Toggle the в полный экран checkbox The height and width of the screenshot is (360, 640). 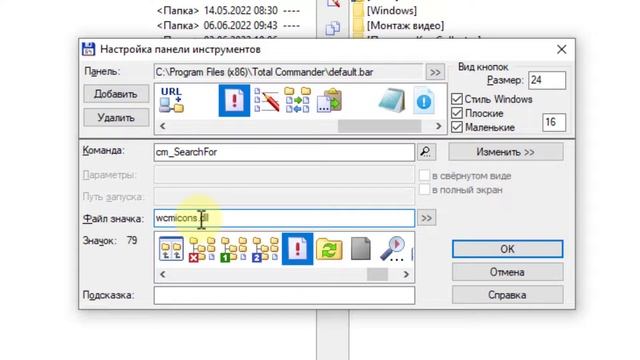click(424, 190)
